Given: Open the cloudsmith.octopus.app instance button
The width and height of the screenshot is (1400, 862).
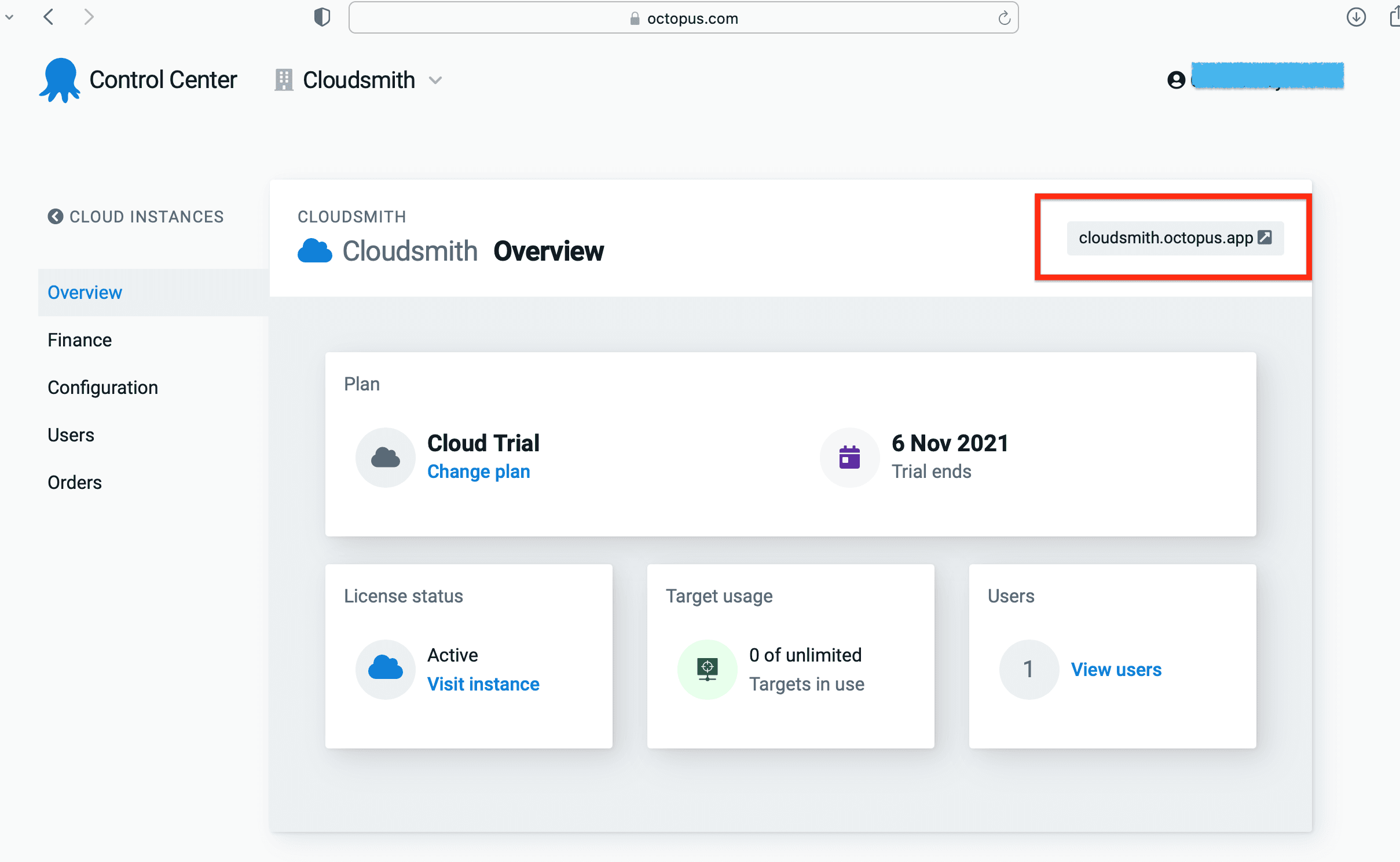Looking at the screenshot, I should coord(1175,238).
